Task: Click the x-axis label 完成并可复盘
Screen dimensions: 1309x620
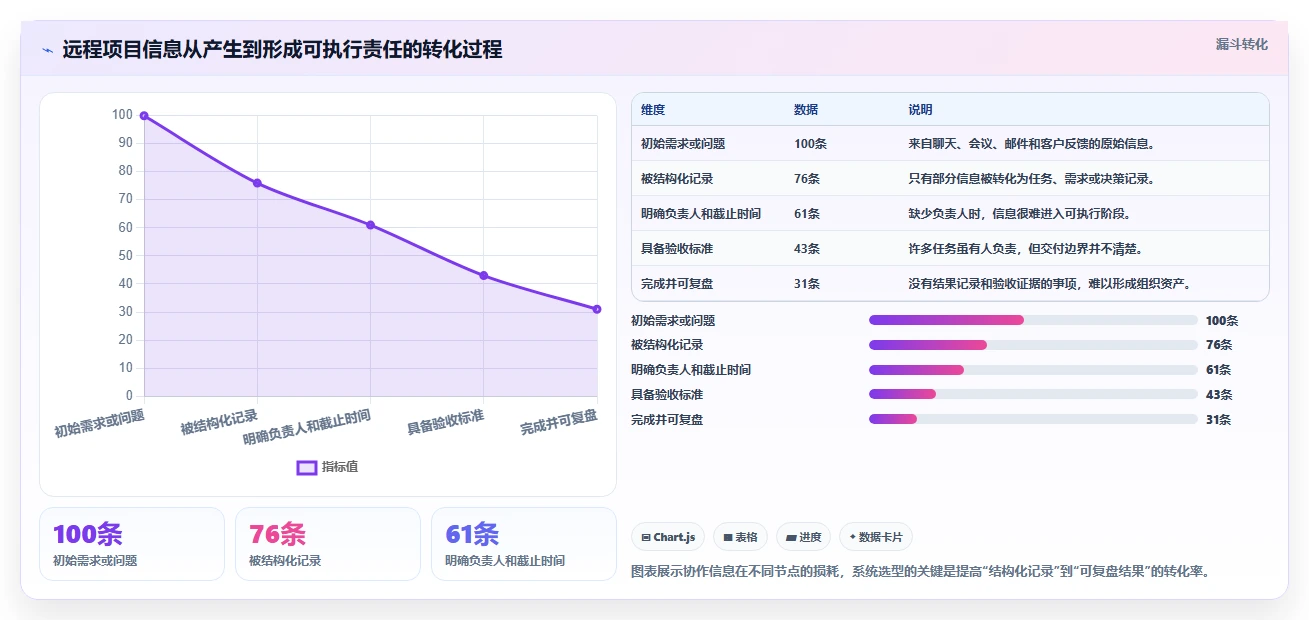Action: 559,422
